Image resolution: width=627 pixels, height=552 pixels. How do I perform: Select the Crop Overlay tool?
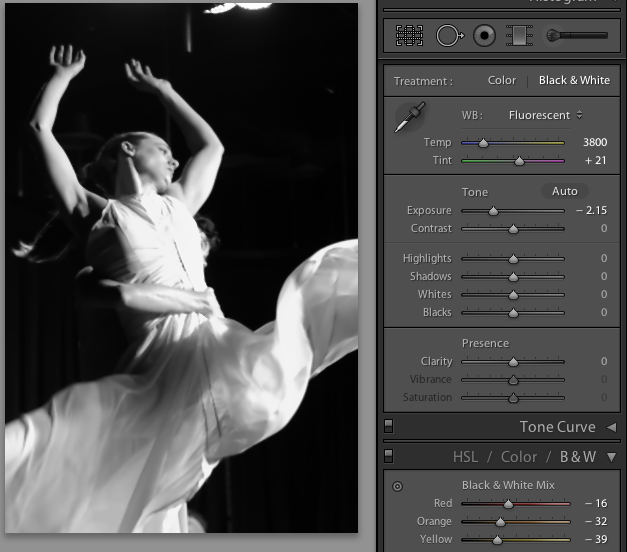[409, 36]
